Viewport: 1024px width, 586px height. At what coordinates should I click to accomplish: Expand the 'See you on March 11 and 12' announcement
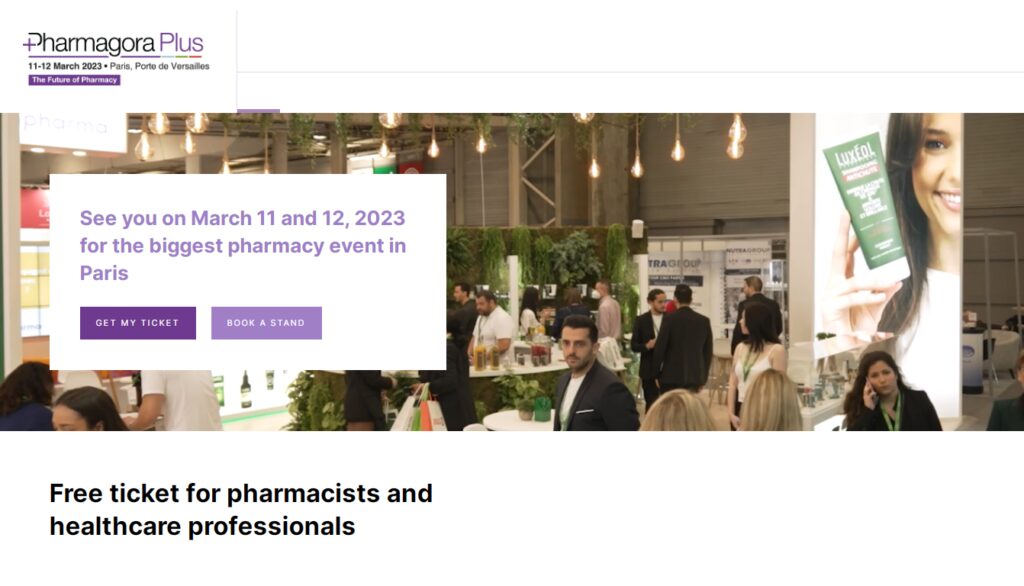coord(244,244)
